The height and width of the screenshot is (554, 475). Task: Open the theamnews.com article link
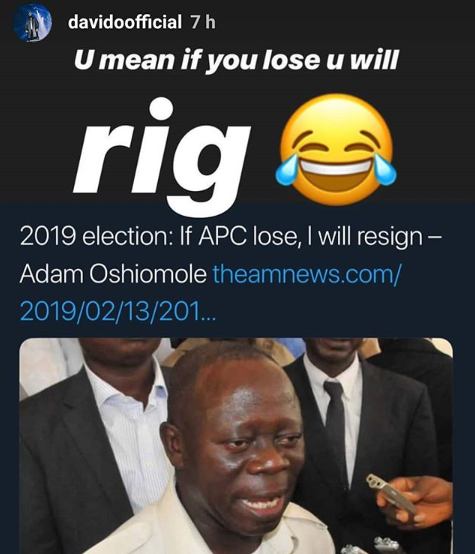click(x=307, y=274)
